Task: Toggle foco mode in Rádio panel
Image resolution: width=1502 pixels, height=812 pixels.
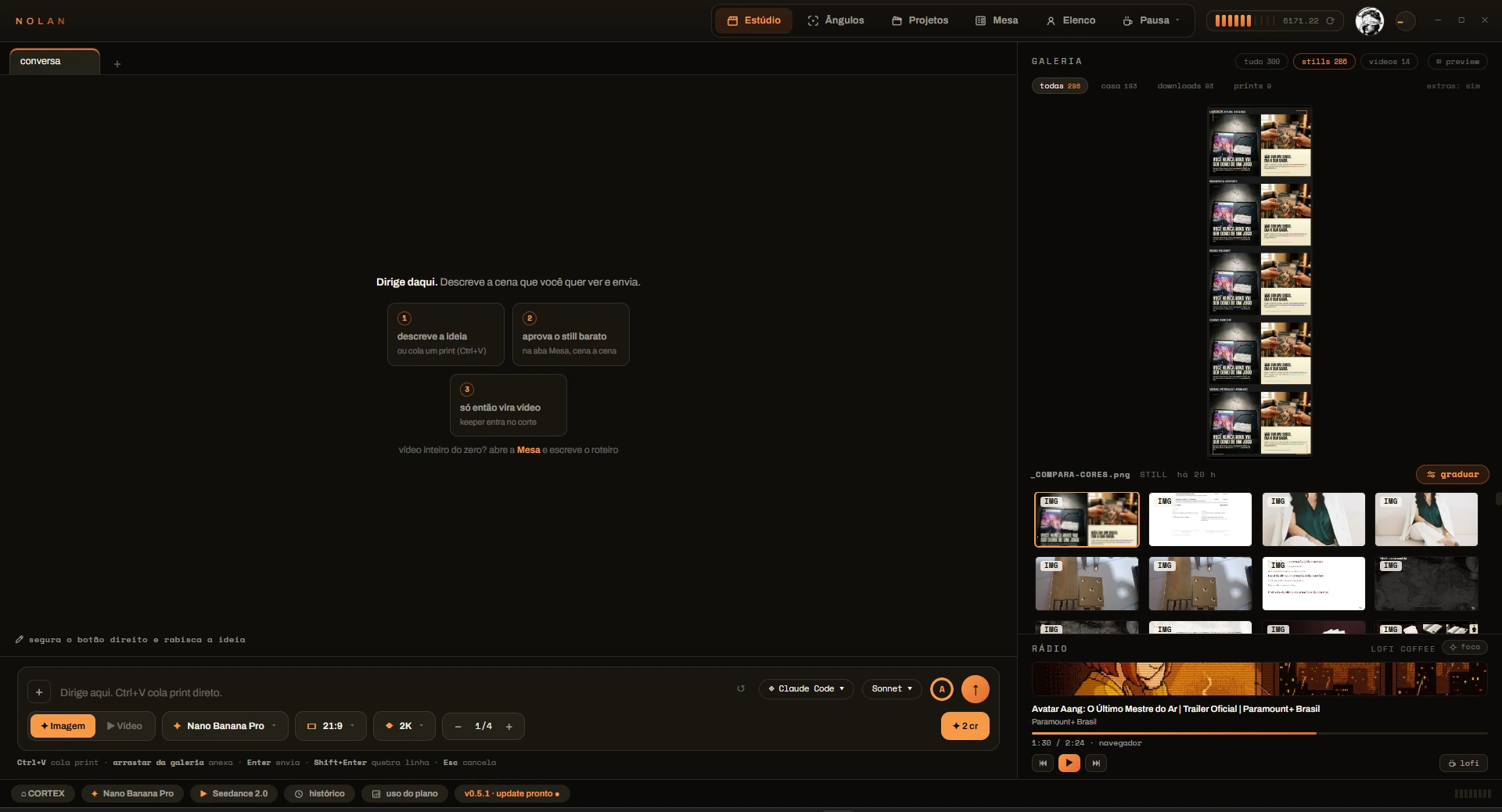Action: tap(1465, 648)
